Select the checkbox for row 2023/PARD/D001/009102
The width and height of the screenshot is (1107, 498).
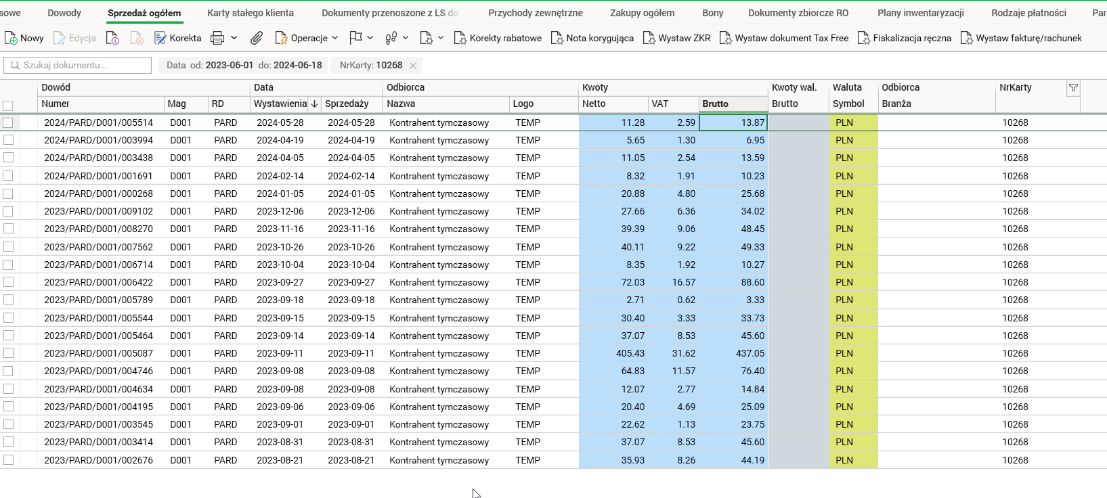(x=8, y=212)
